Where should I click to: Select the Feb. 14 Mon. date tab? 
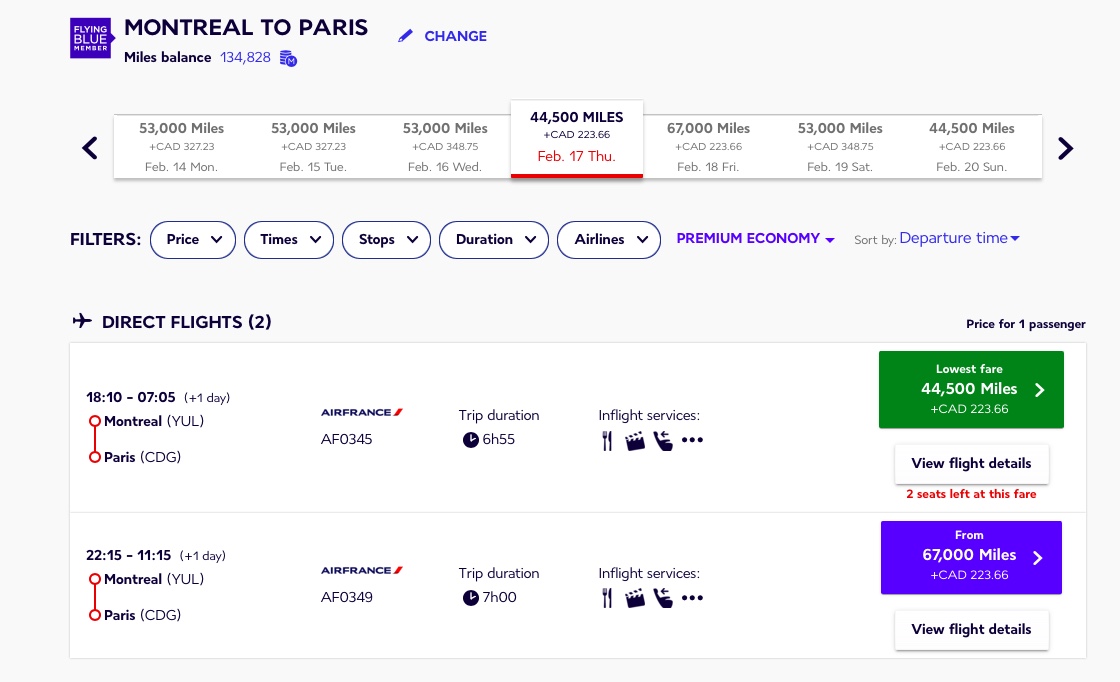tap(181, 147)
